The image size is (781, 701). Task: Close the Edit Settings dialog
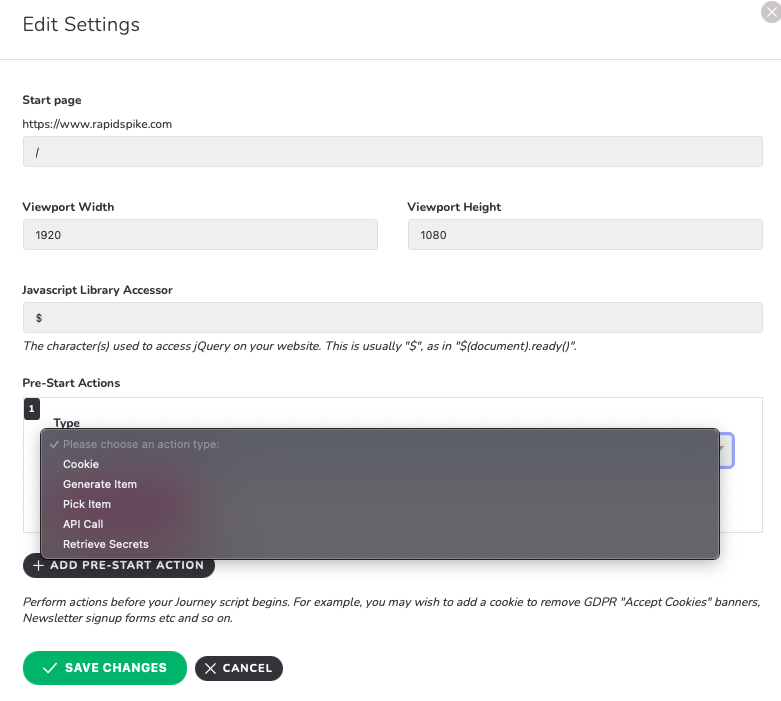pos(772,12)
